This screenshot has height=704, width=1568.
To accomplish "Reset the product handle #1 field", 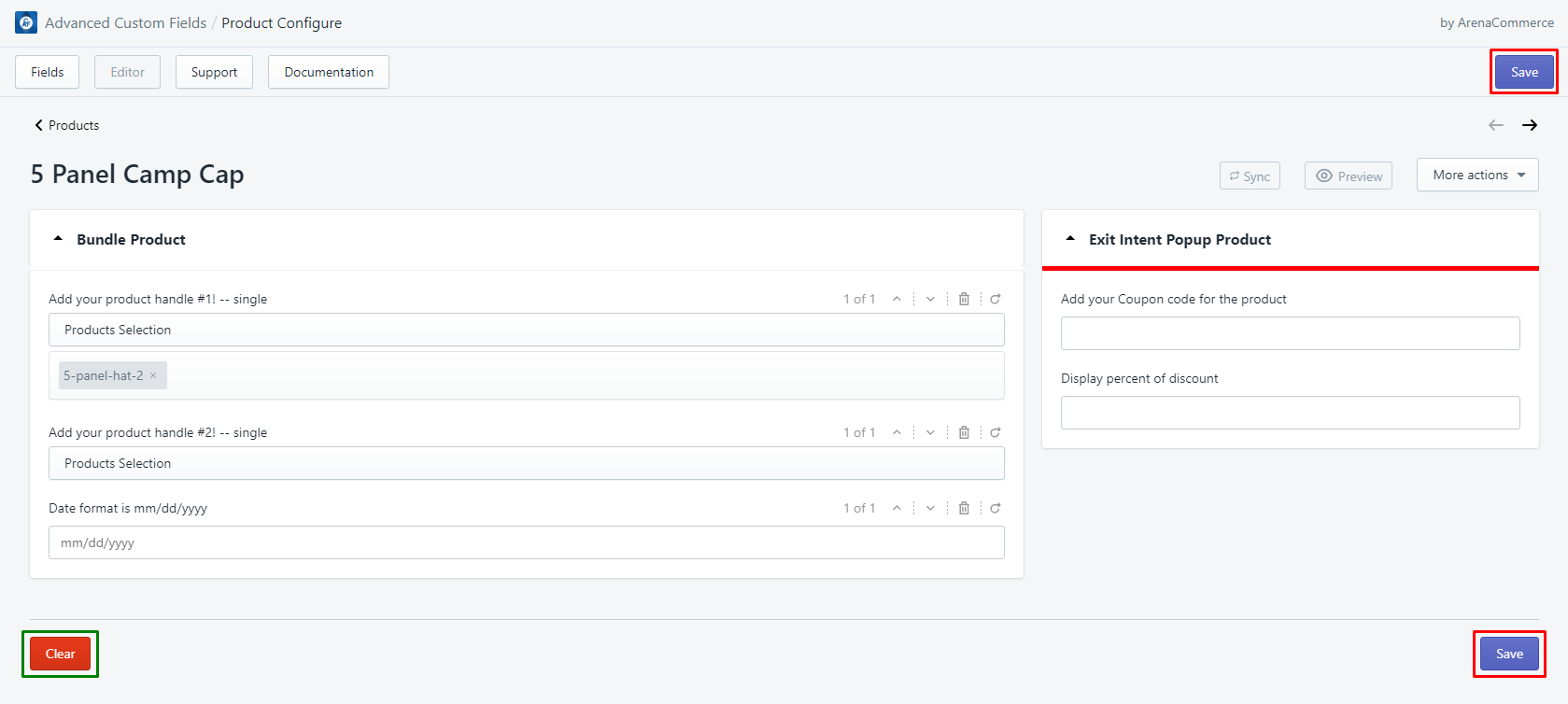I will [x=996, y=299].
